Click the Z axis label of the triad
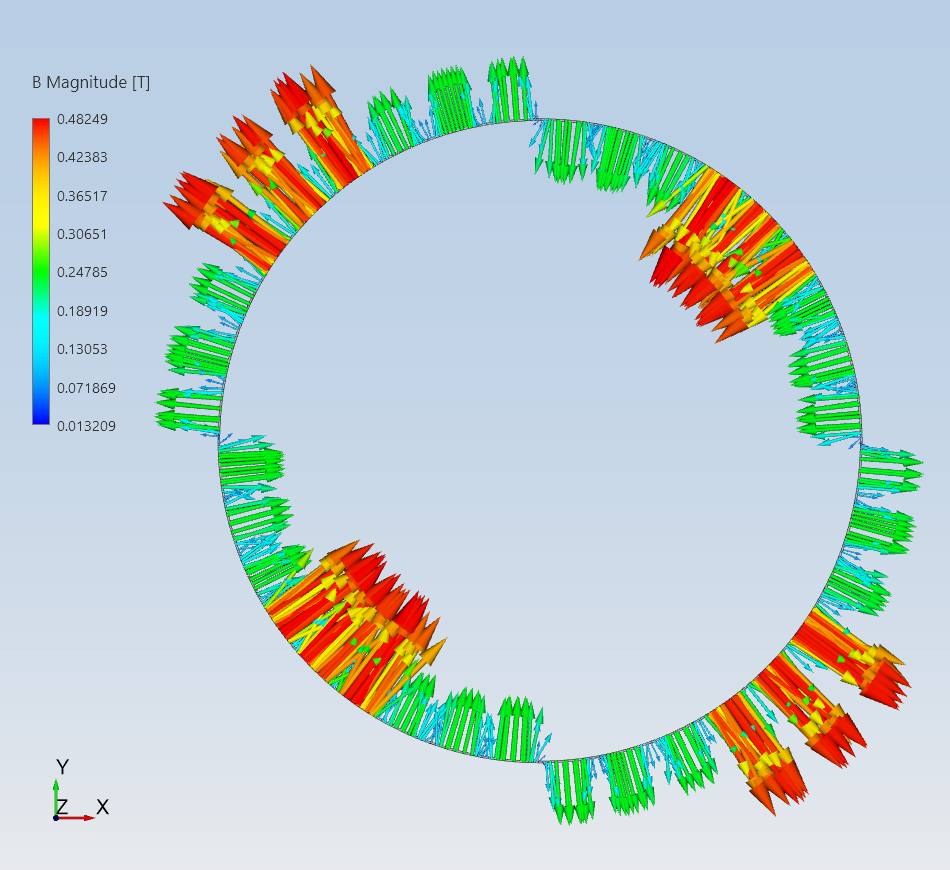The image size is (950, 870). point(61,807)
